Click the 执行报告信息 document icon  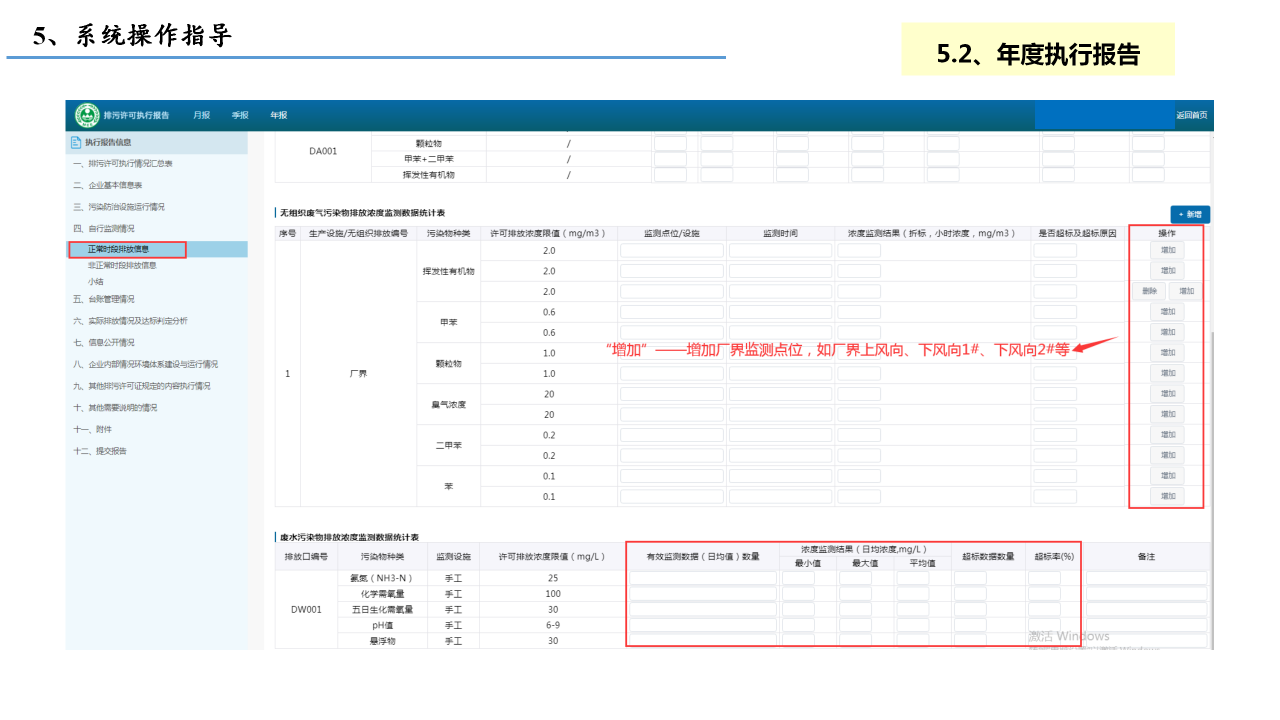(x=76, y=143)
